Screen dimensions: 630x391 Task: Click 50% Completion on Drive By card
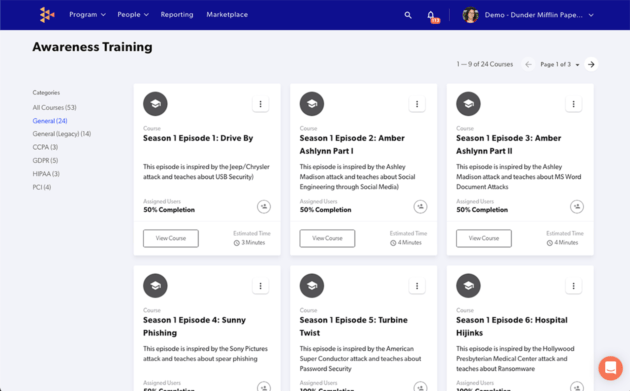click(x=169, y=210)
